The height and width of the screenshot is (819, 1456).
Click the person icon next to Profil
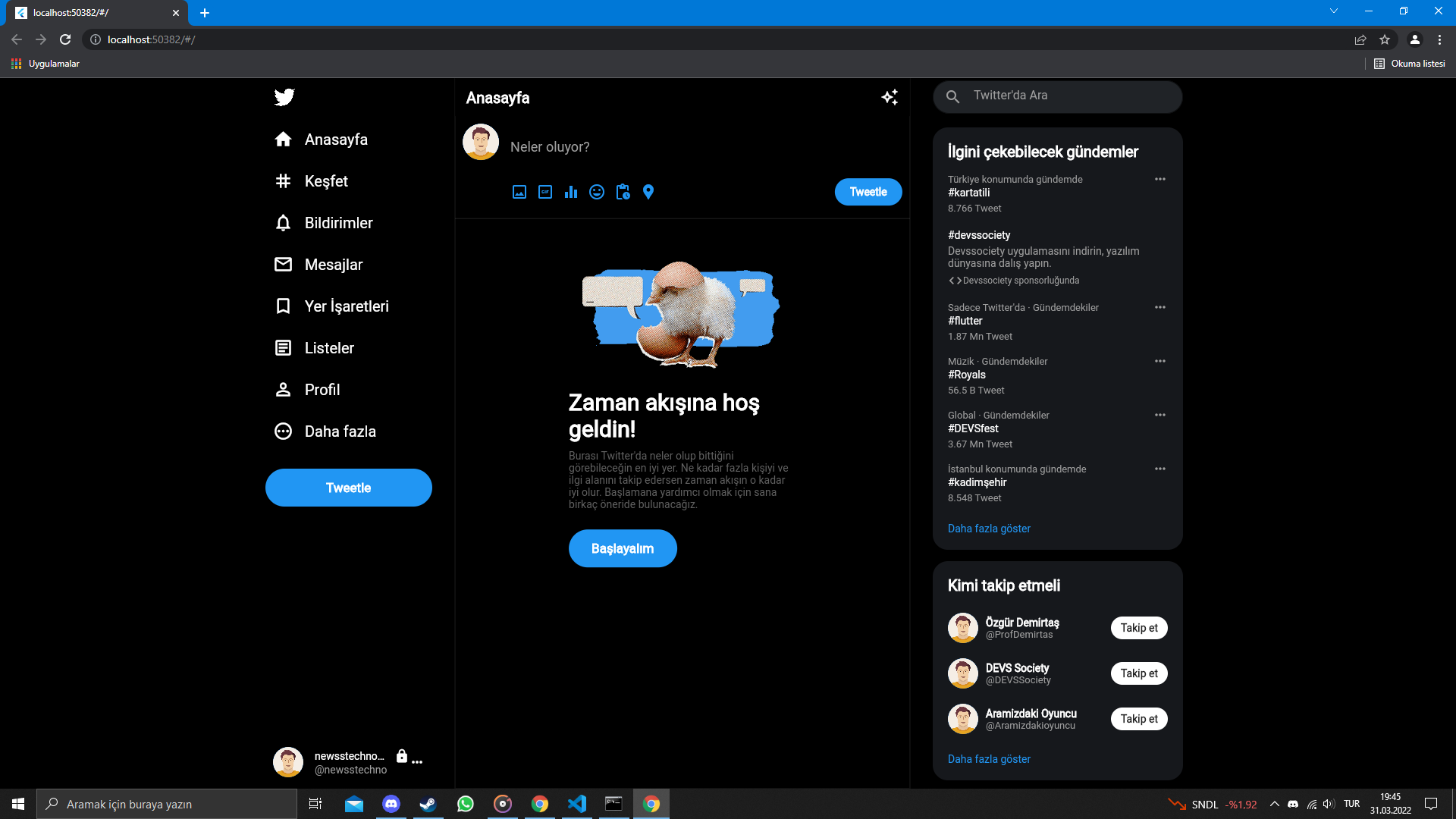tap(283, 390)
